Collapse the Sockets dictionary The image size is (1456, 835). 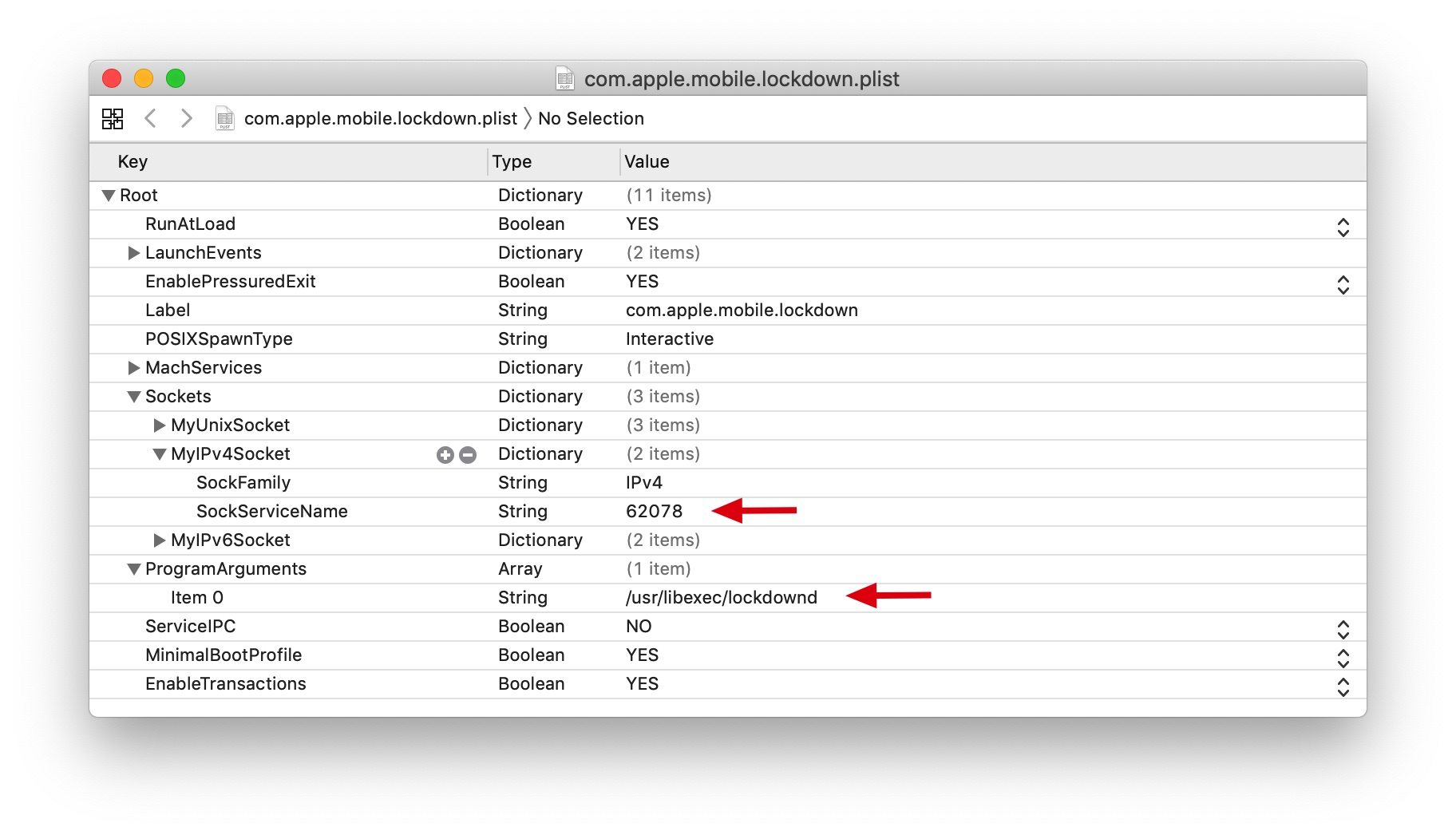tap(134, 397)
